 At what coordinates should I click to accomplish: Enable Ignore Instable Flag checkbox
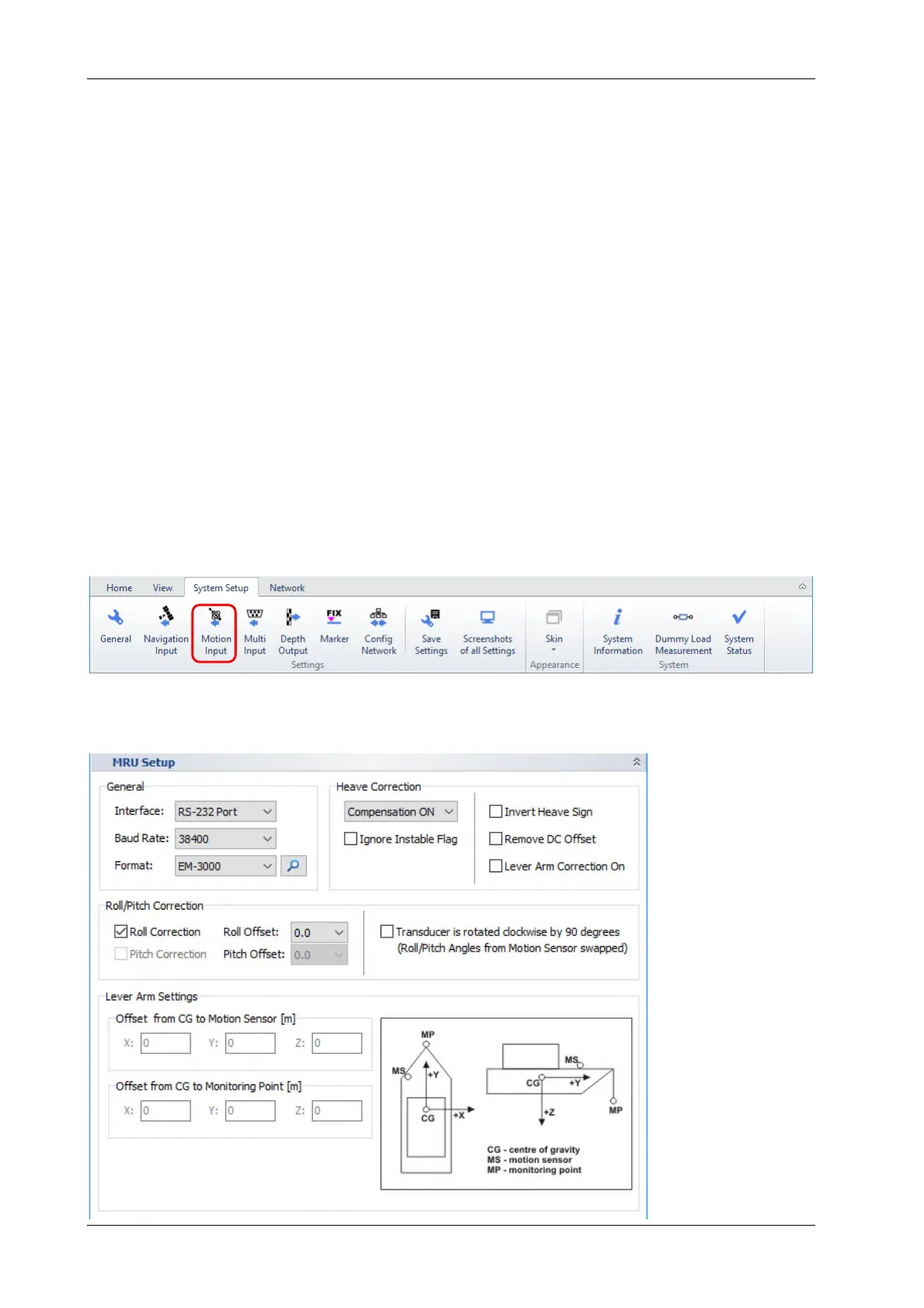coord(350,839)
